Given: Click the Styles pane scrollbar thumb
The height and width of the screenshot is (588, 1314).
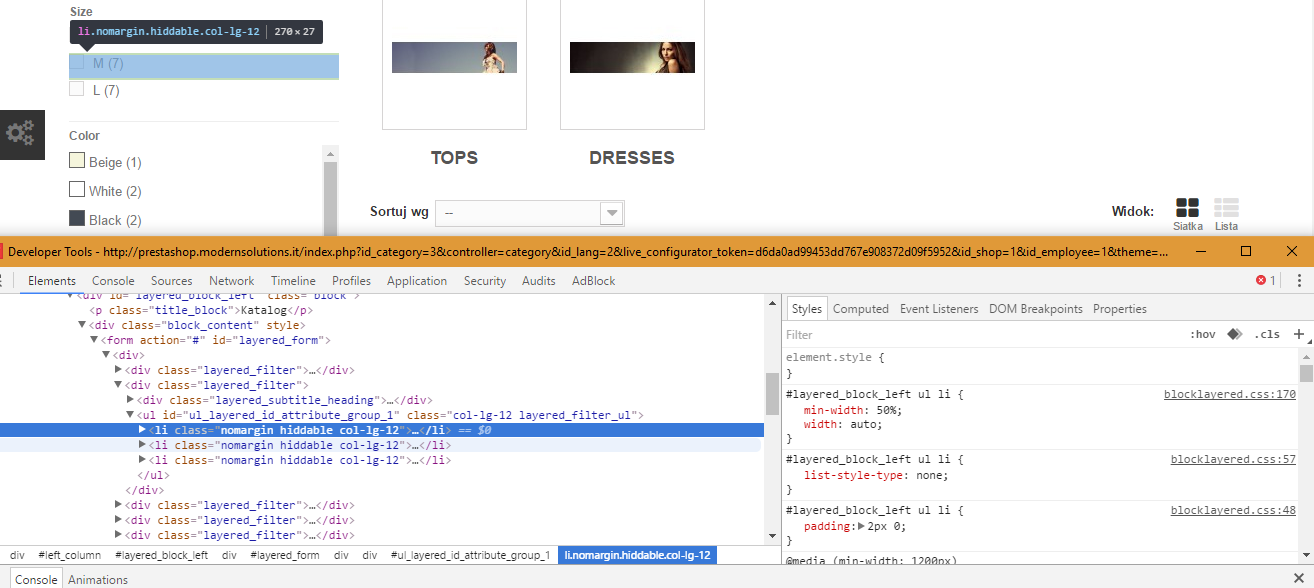Looking at the screenshot, I should point(1306,373).
